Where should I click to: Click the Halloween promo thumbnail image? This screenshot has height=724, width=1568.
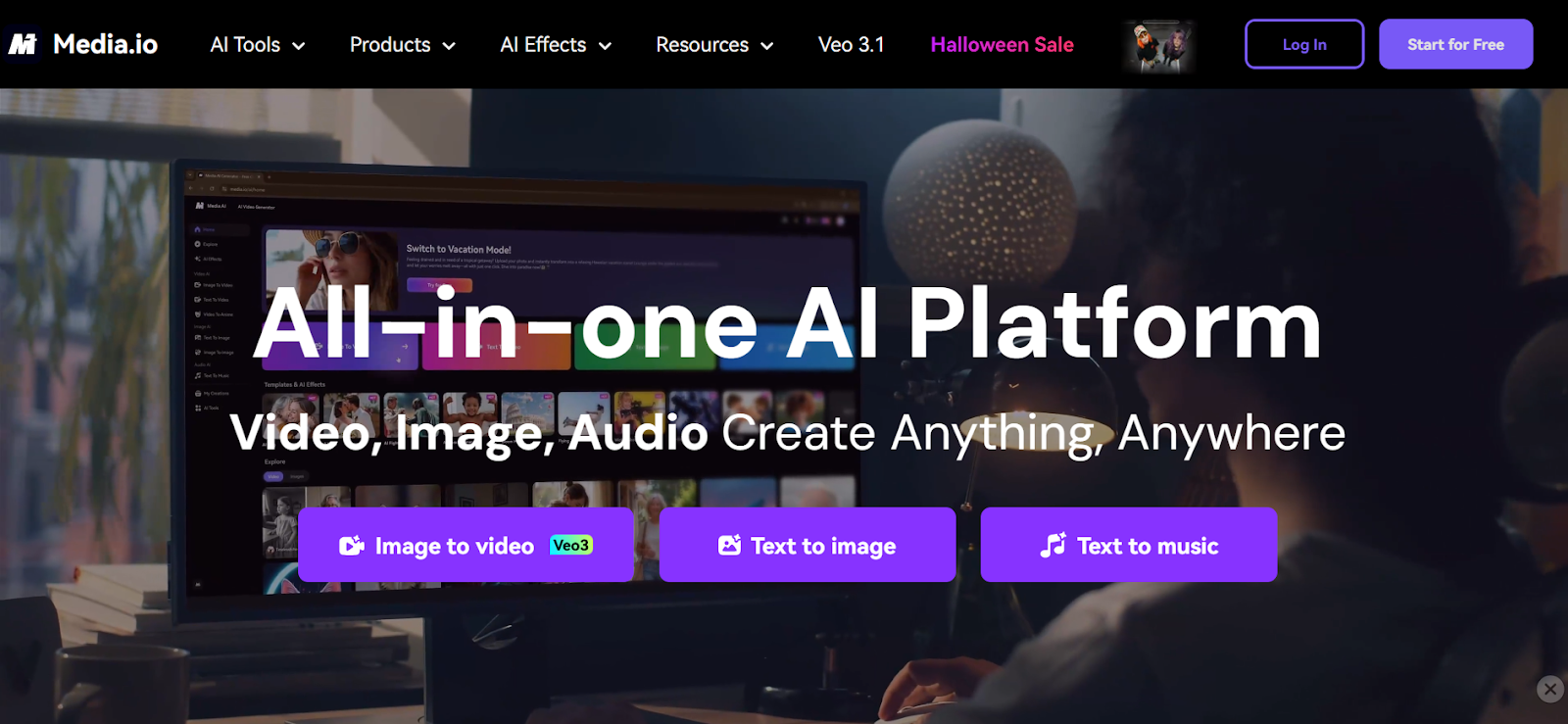tap(1159, 45)
